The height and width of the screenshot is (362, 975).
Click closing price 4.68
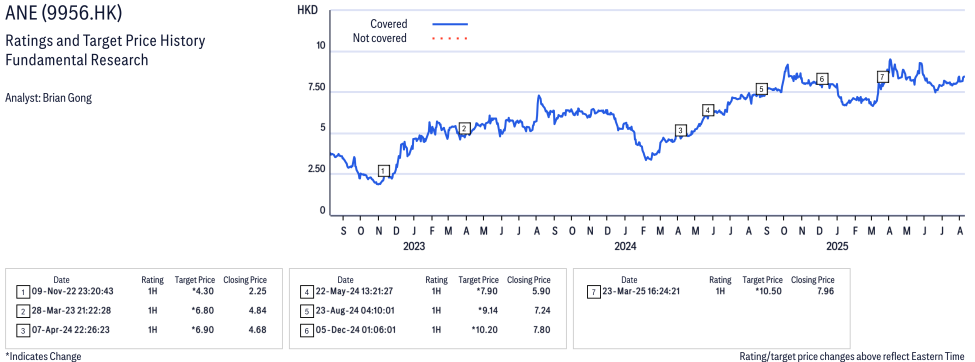256,330
